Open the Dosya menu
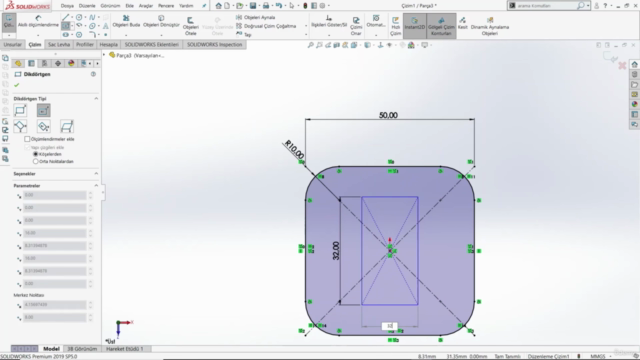Screen dimensions: 640x360 [x=67, y=6]
